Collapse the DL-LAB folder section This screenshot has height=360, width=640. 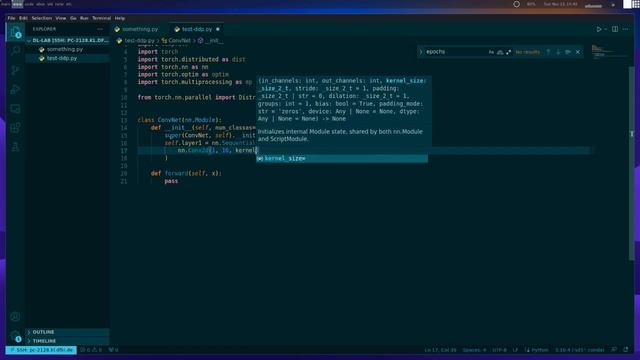click(x=68, y=40)
